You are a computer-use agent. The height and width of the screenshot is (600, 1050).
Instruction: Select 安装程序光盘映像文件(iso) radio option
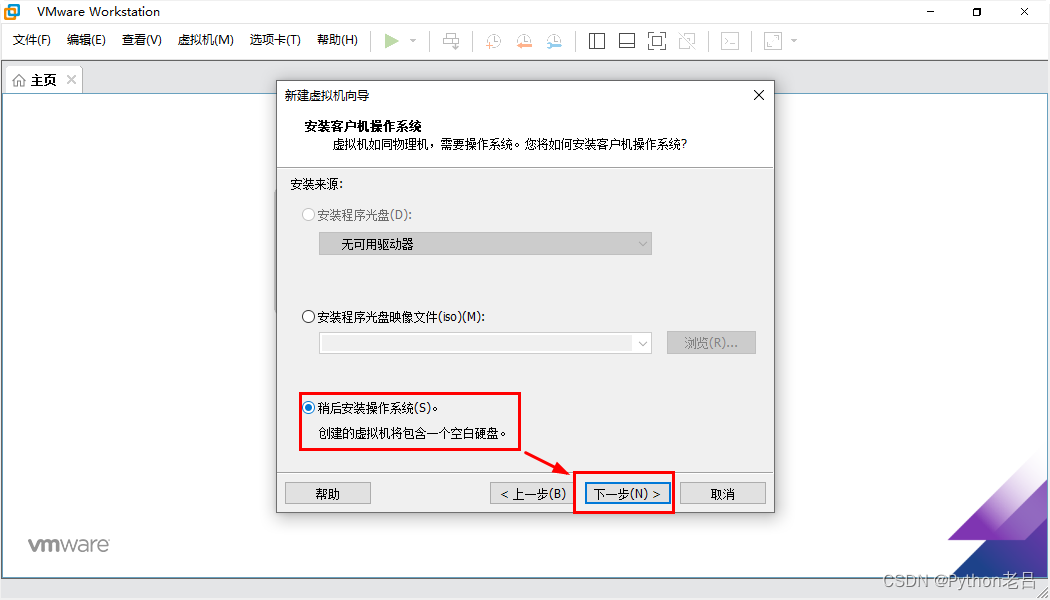tap(309, 317)
